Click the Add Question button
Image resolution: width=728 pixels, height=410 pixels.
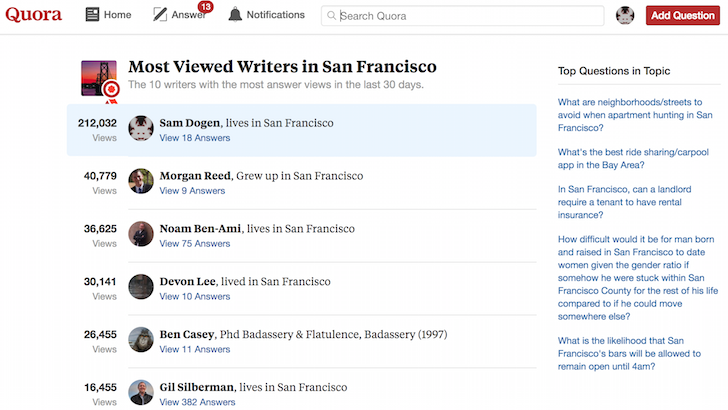[x=682, y=15]
